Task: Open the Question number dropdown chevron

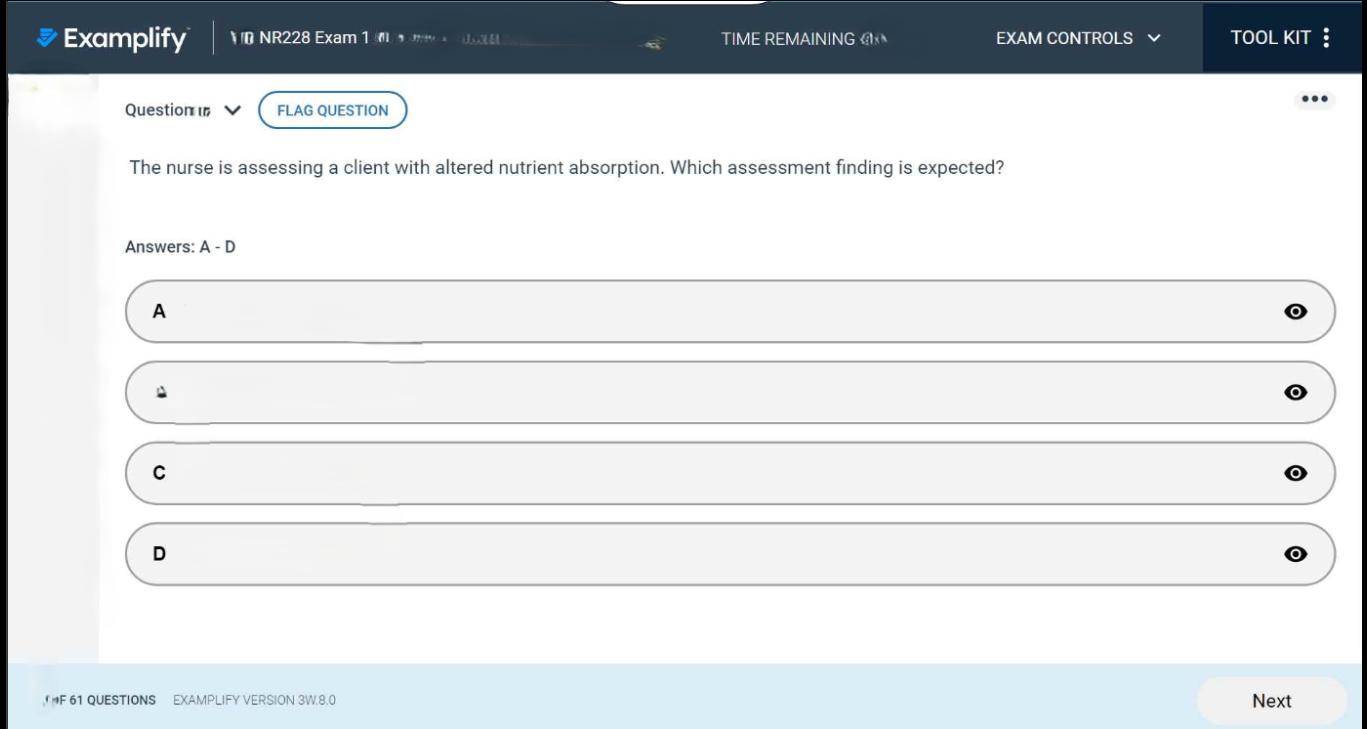Action: [x=233, y=111]
